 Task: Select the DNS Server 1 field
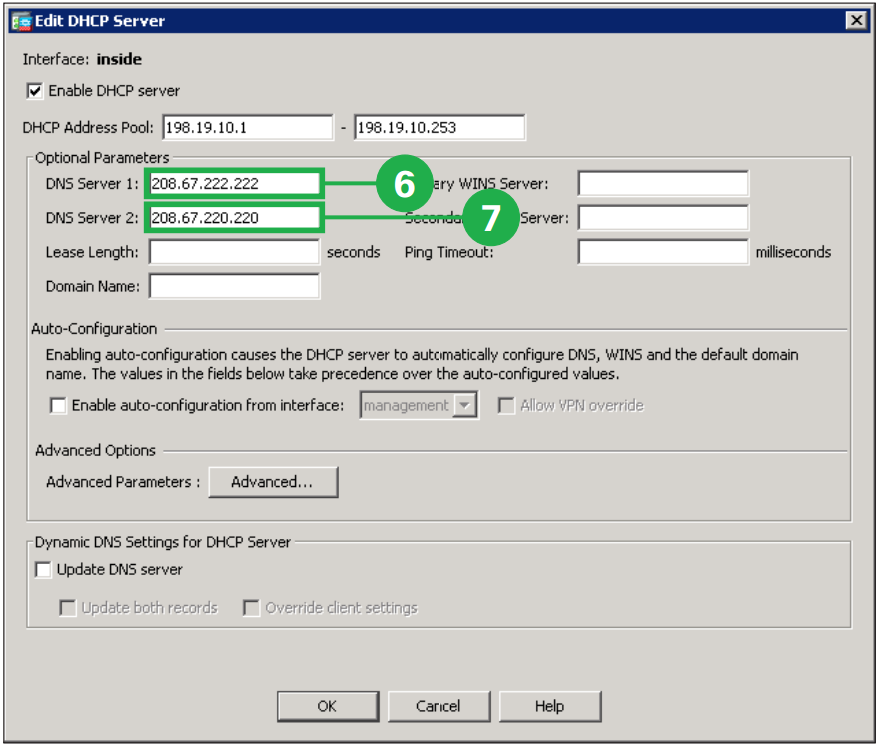pos(235,183)
